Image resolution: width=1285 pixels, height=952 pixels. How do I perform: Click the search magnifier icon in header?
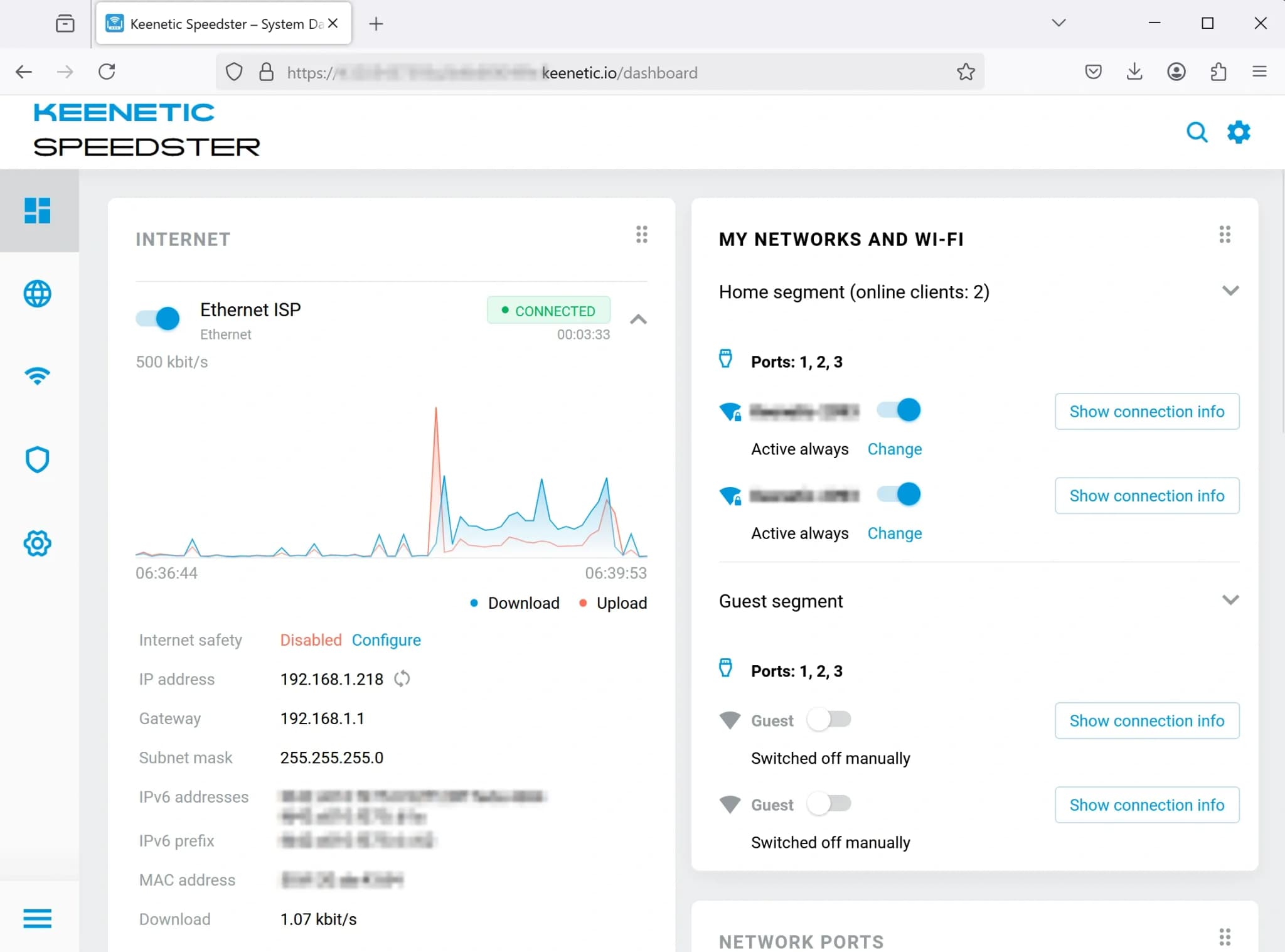[1197, 132]
